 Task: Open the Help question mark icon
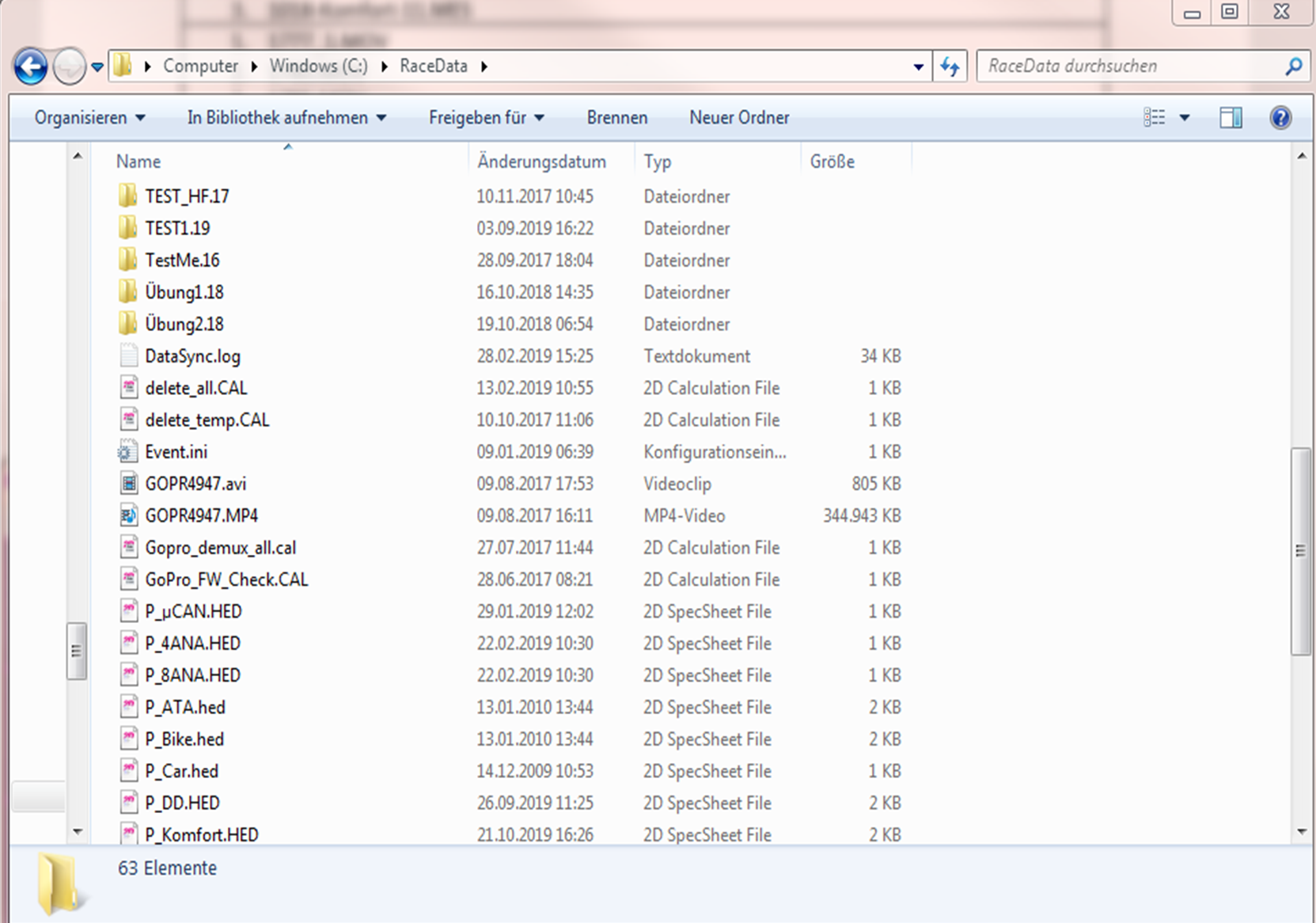click(x=1280, y=118)
